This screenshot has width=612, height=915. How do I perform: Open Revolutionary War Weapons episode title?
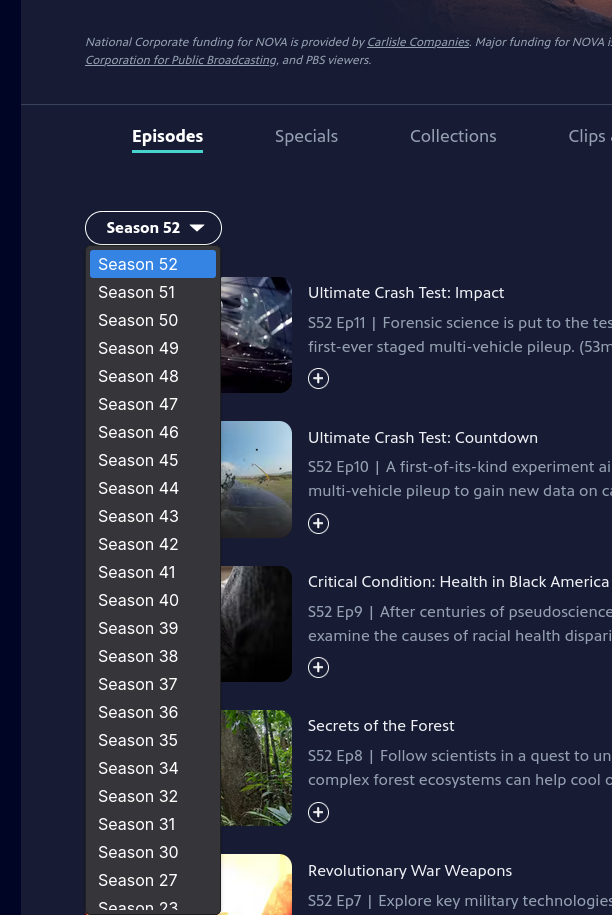(x=410, y=871)
